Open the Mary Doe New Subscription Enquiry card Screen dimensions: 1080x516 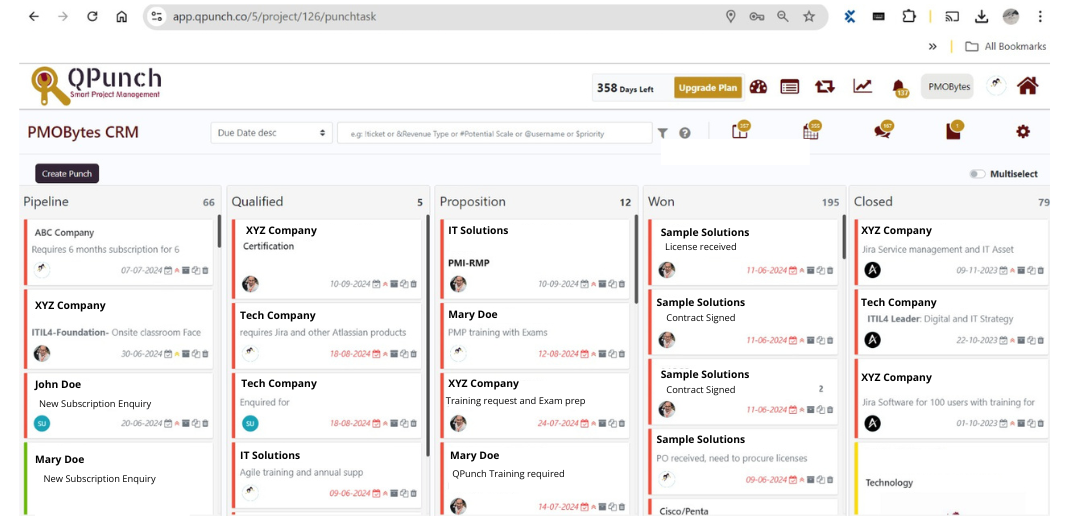[118, 479]
